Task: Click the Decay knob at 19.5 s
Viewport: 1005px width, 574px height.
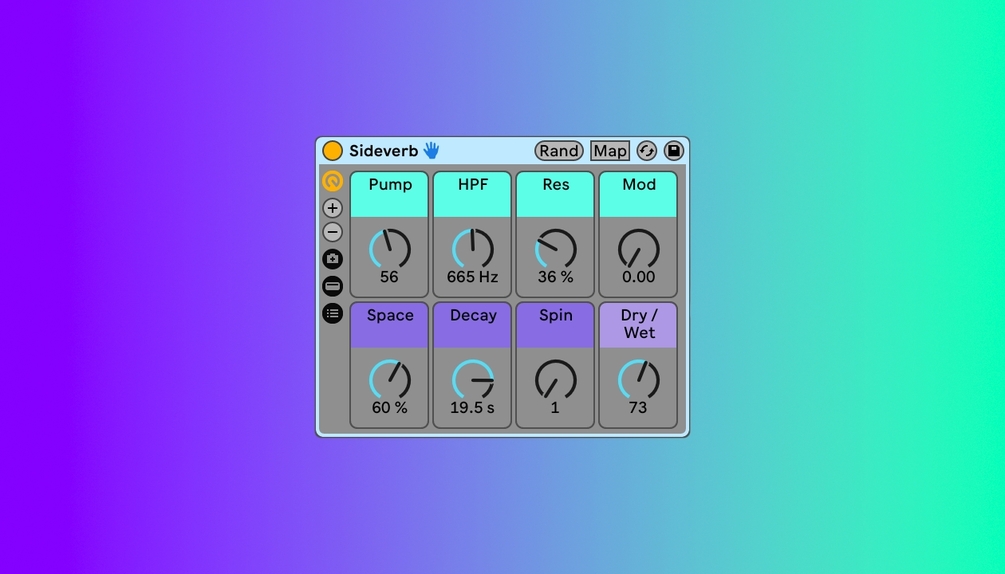Action: [x=472, y=380]
